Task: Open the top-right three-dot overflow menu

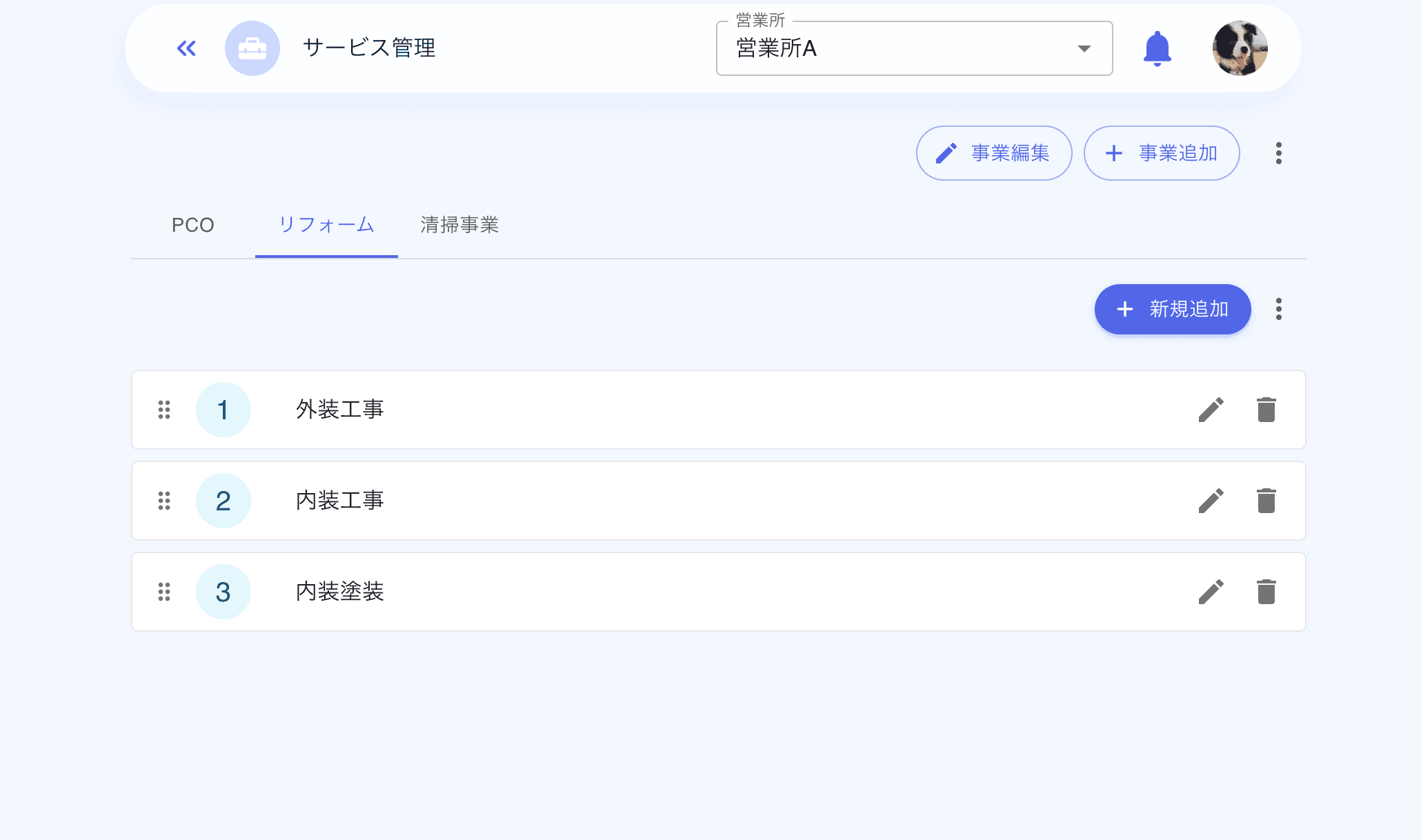Action: [x=1278, y=153]
